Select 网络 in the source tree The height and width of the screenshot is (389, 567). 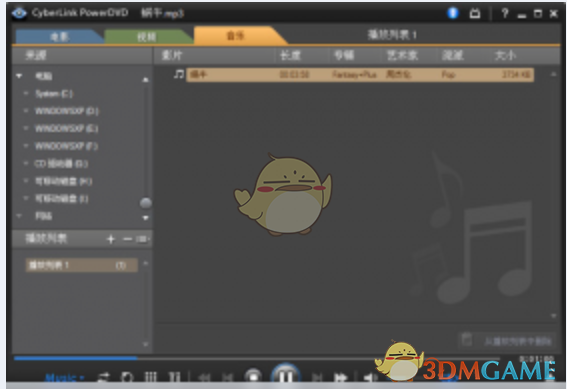pos(44,216)
